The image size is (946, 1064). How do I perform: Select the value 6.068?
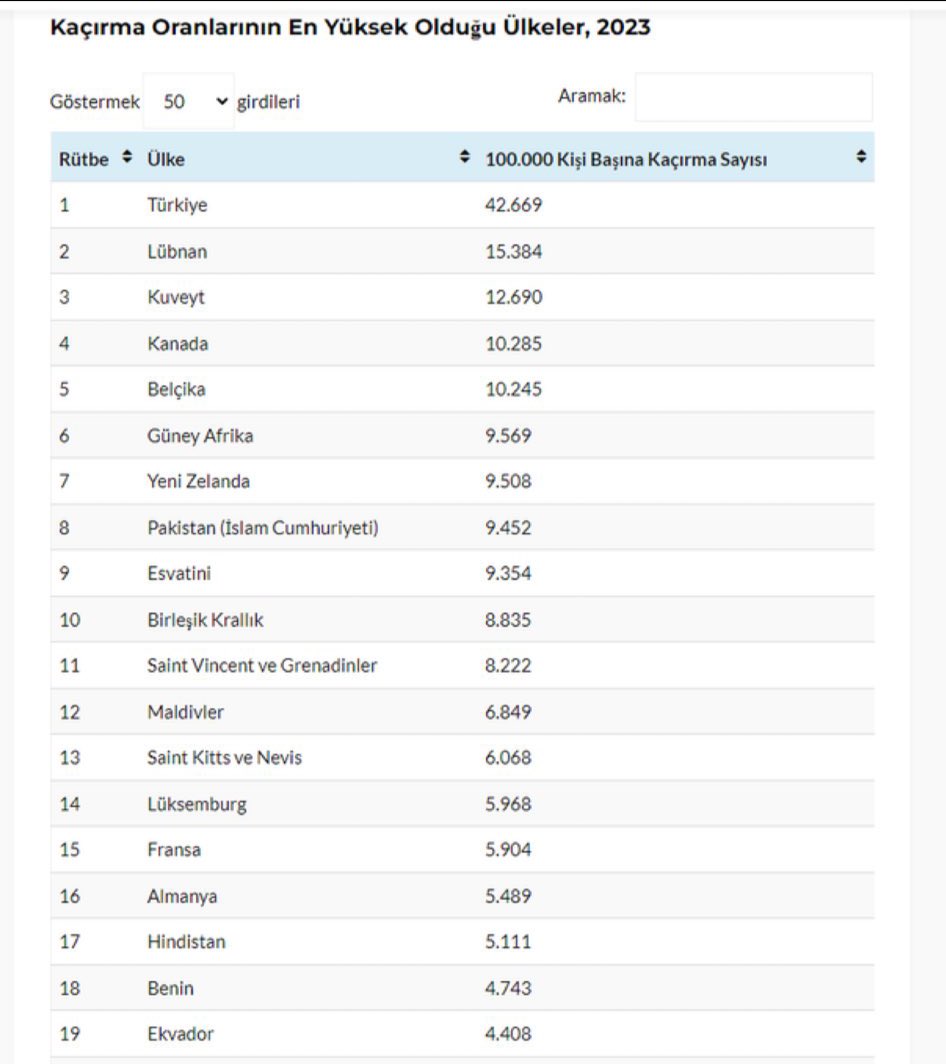coord(508,758)
